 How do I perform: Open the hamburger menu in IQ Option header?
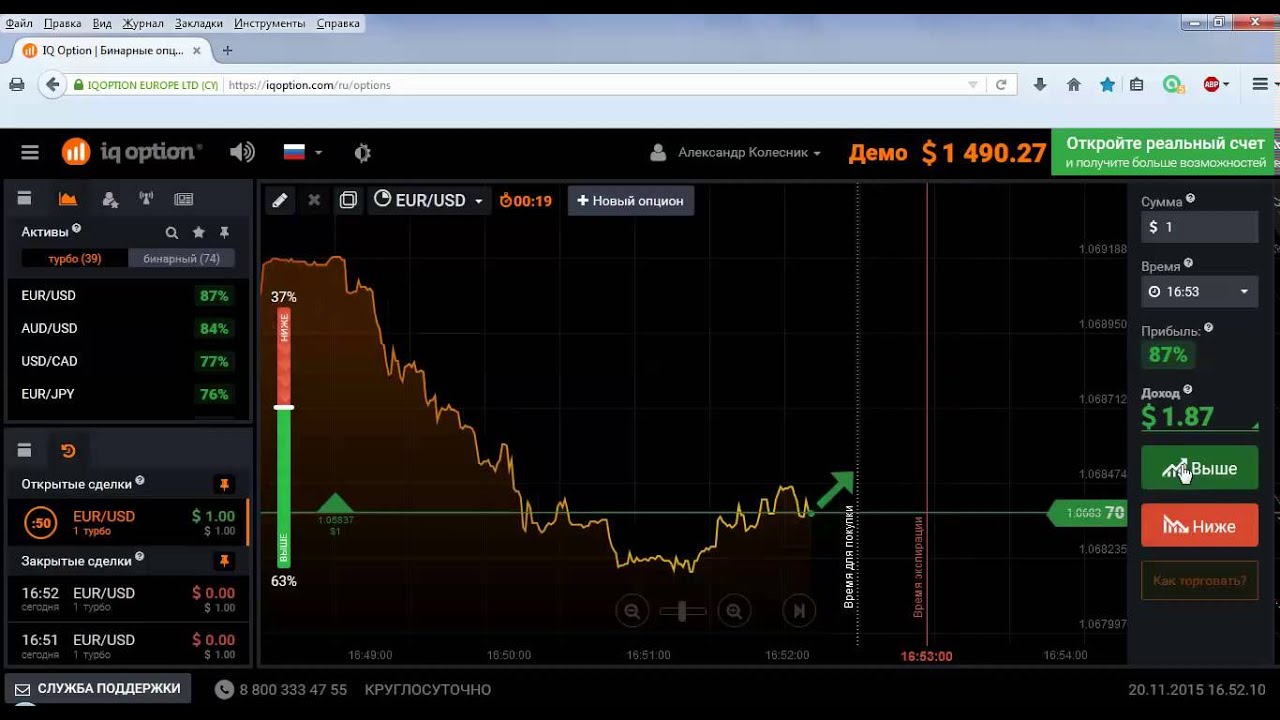point(30,152)
